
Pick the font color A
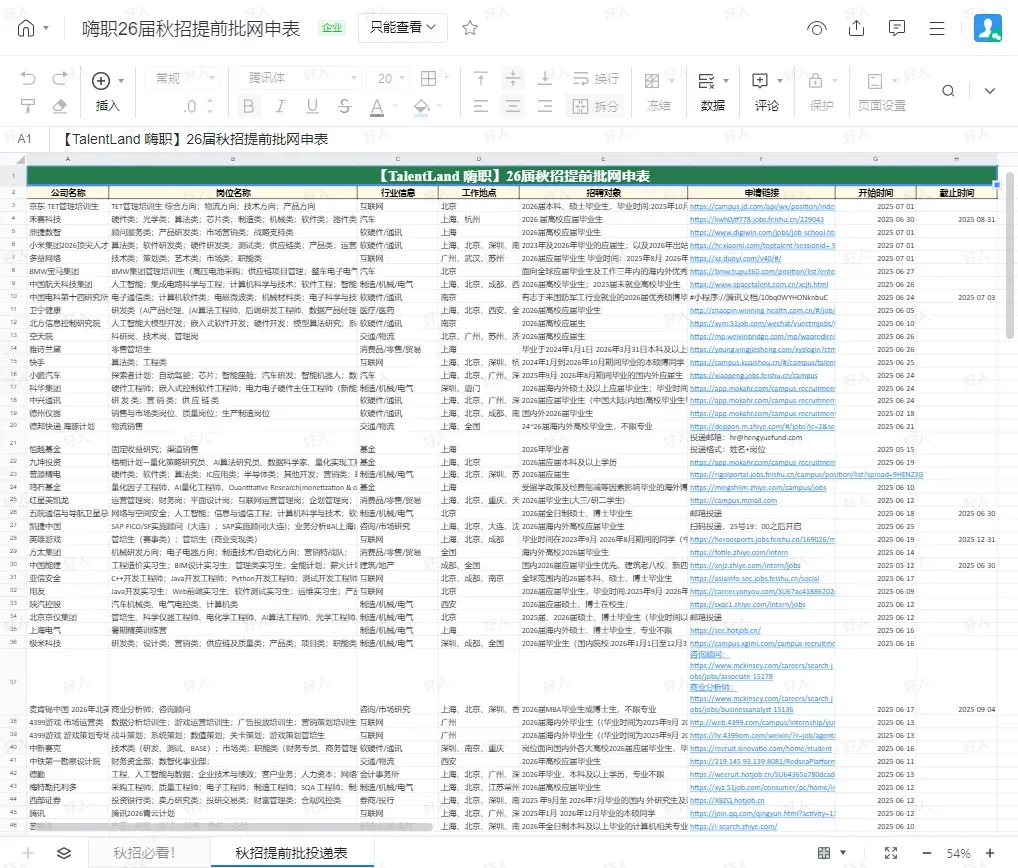click(377, 106)
